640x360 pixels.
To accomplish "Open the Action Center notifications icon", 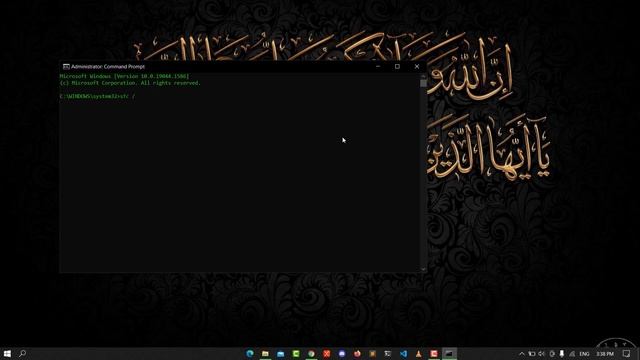I will click(627, 353).
